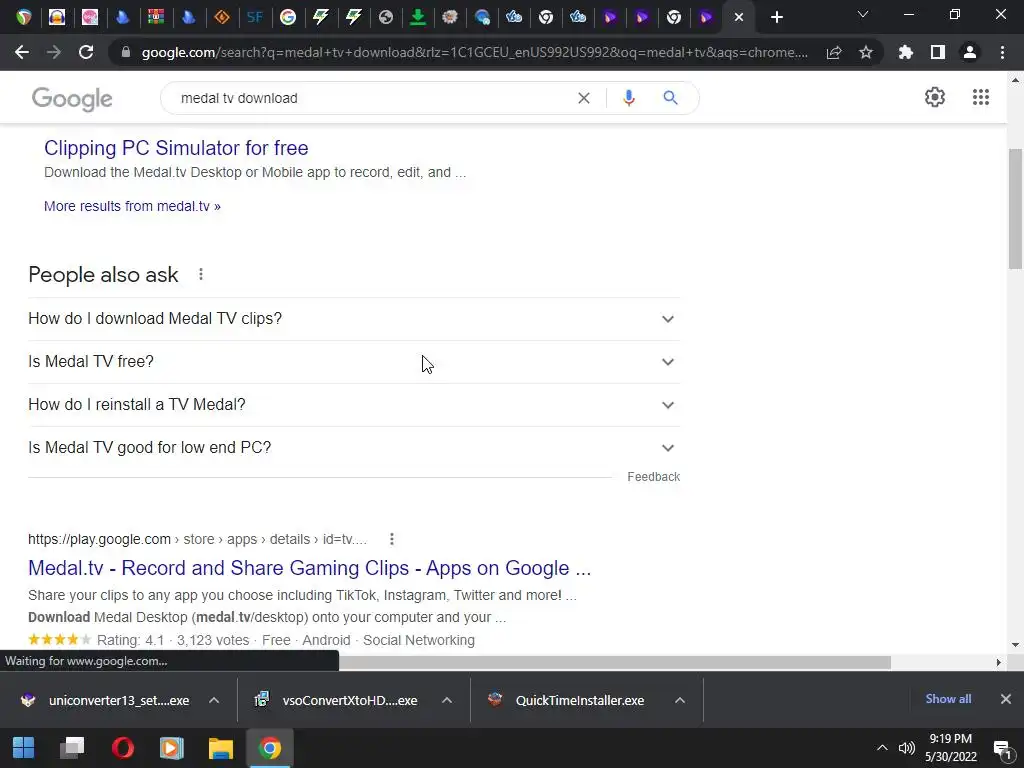The height and width of the screenshot is (768, 1024).
Task: Click into the medal tv download search box
Action: pos(372,98)
